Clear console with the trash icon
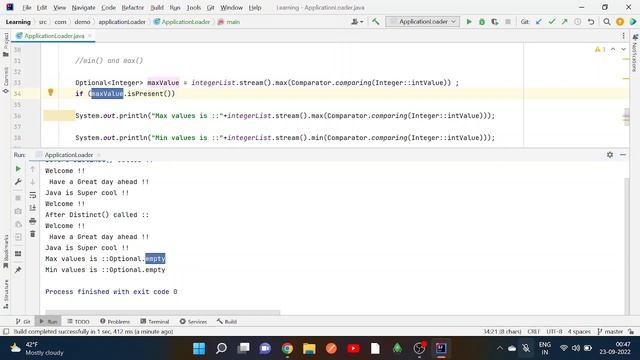Viewport: 640px width, 360px height. 33,234
